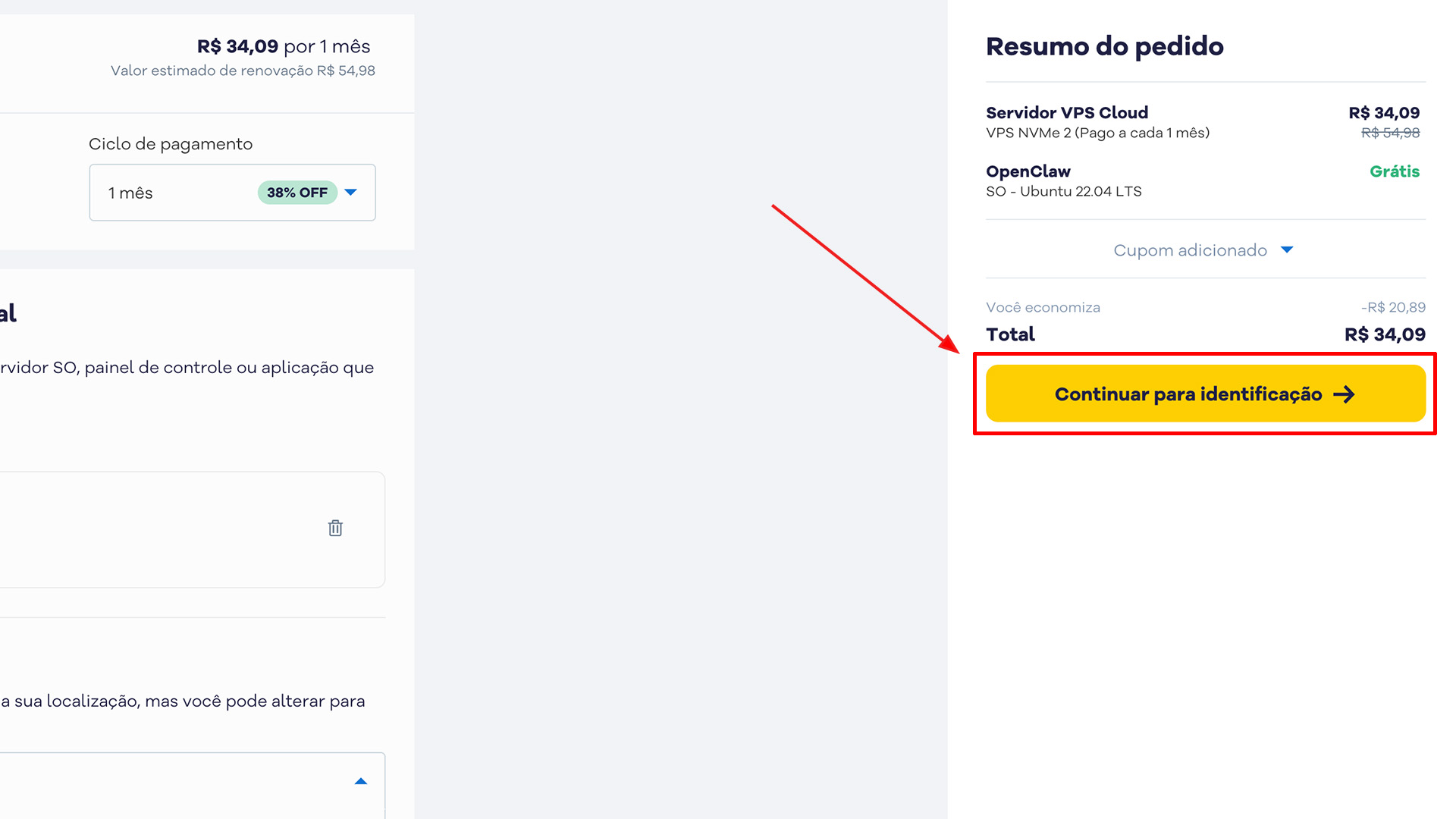1456x819 pixels.
Task: Click the Você economiza savings row
Action: pyautogui.click(x=1043, y=307)
